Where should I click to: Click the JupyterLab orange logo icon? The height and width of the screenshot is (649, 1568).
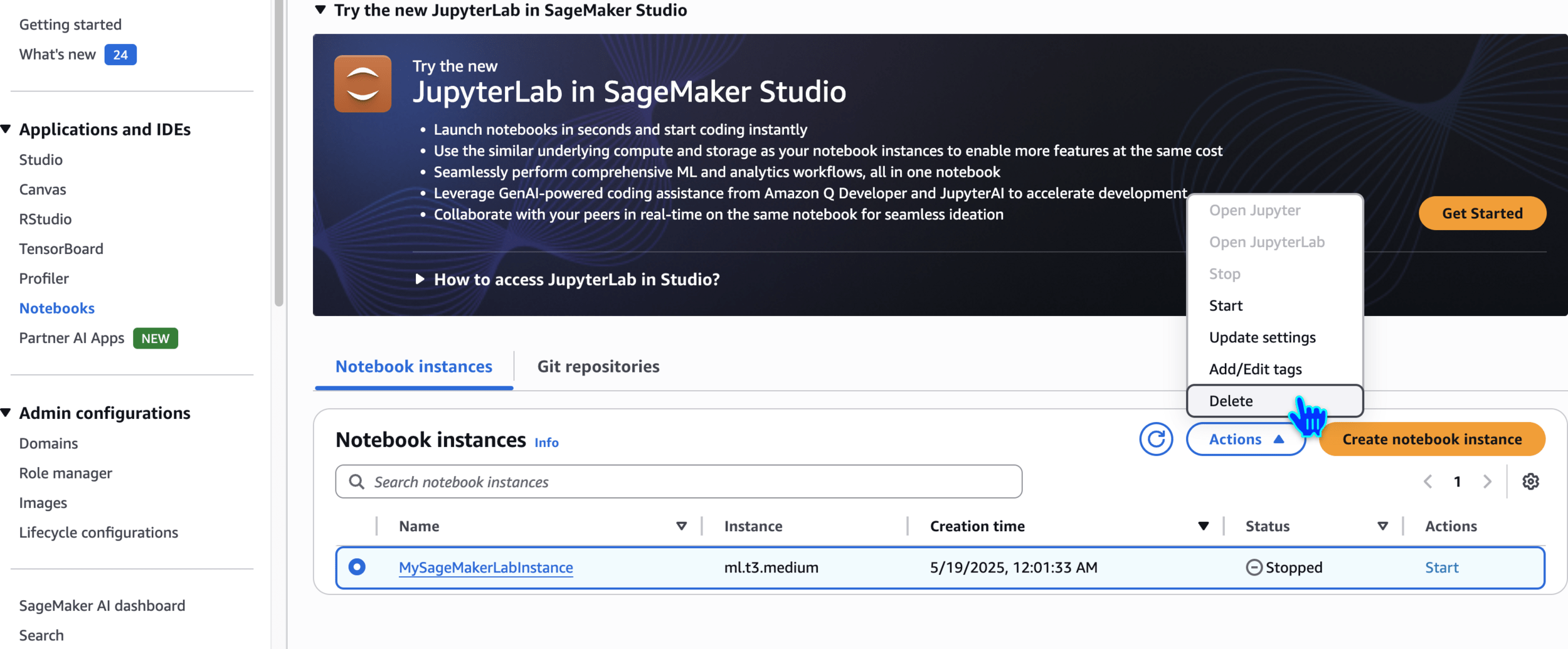tap(363, 84)
